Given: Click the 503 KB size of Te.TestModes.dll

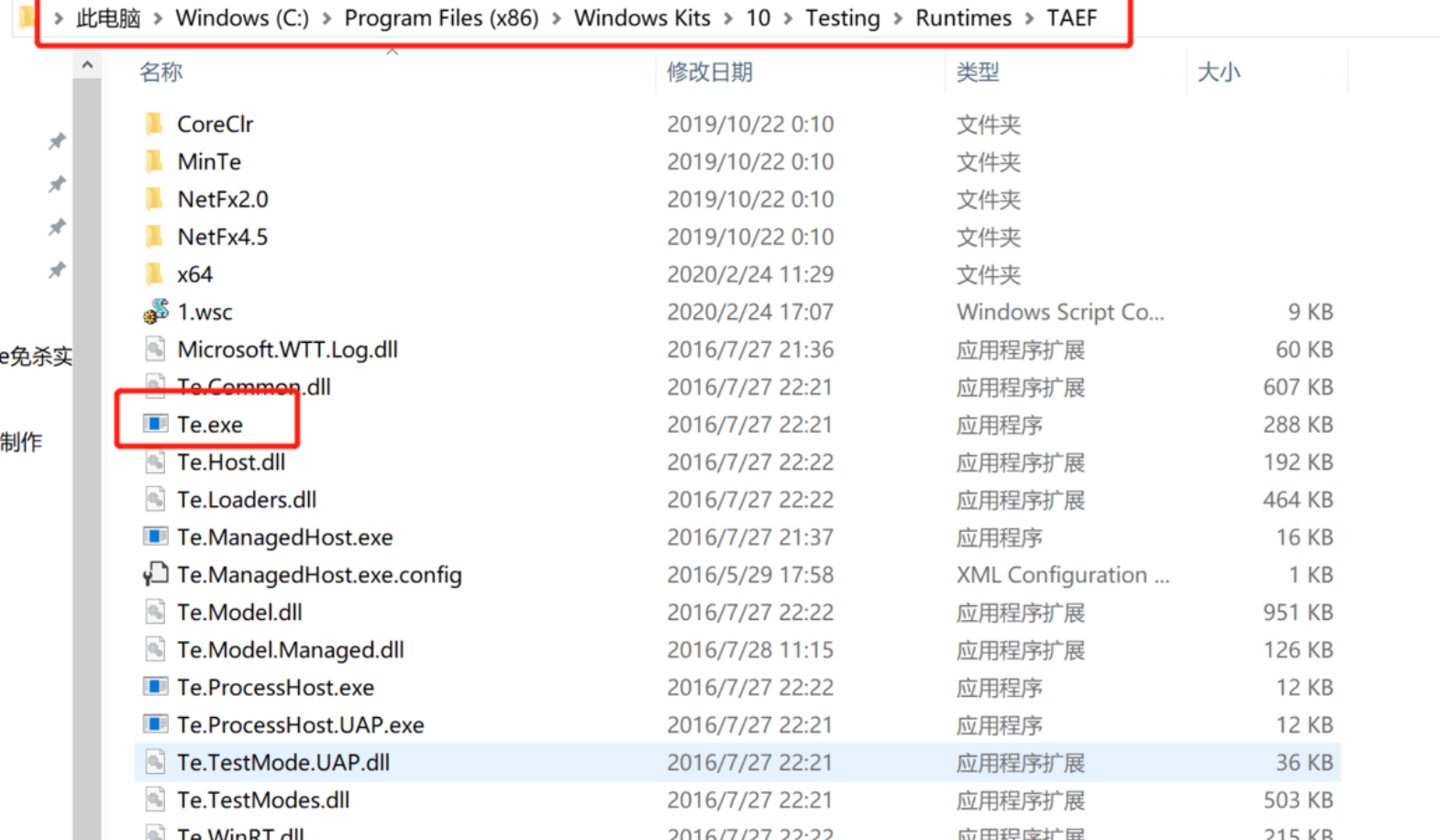Looking at the screenshot, I should 1298,800.
